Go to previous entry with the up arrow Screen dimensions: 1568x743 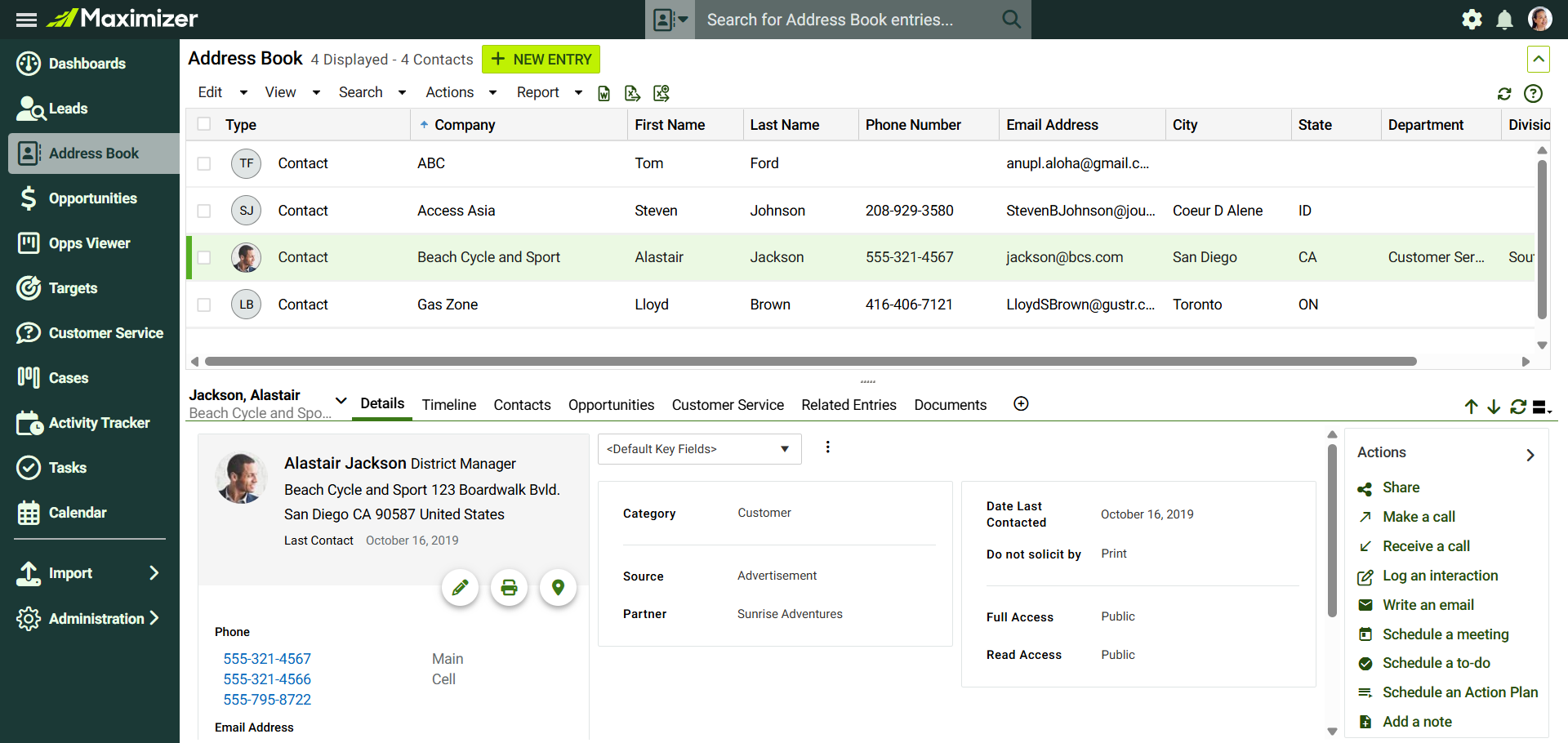point(1471,407)
